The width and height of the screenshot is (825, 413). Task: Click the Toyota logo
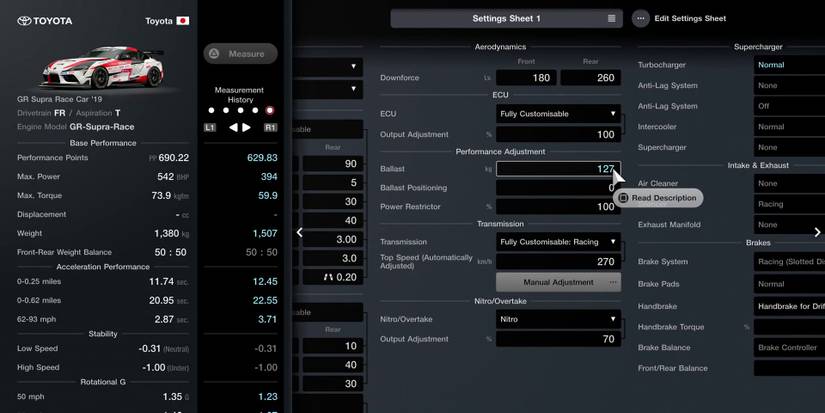45,21
